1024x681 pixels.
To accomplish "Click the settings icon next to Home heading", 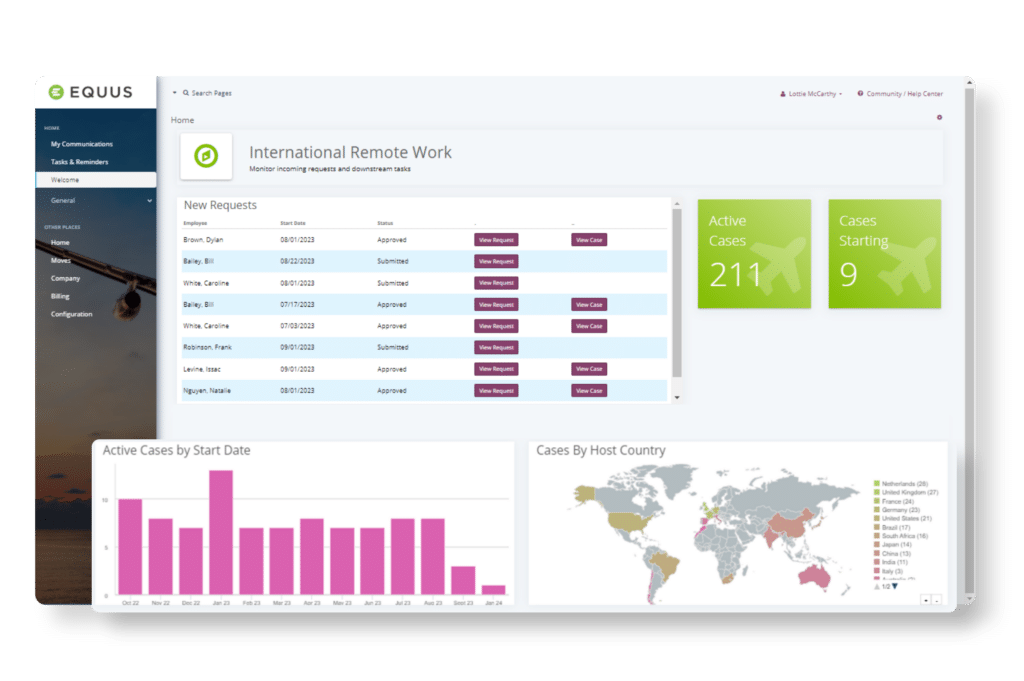I will (938, 117).
